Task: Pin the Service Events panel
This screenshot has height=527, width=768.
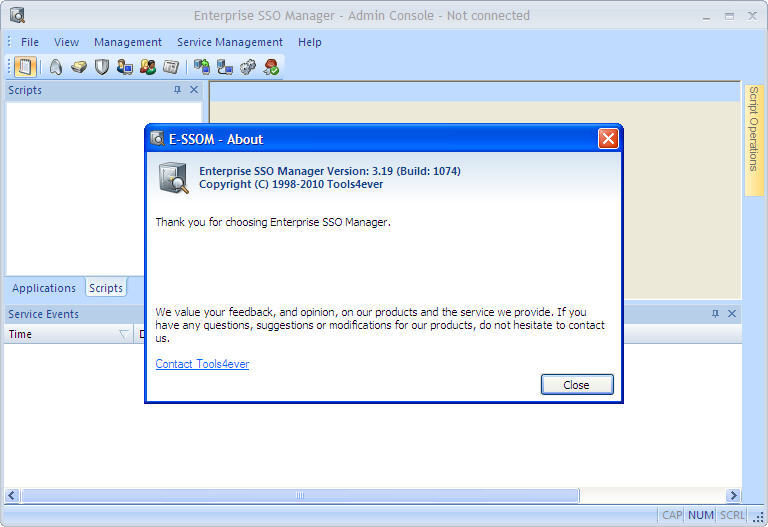Action: (x=715, y=313)
